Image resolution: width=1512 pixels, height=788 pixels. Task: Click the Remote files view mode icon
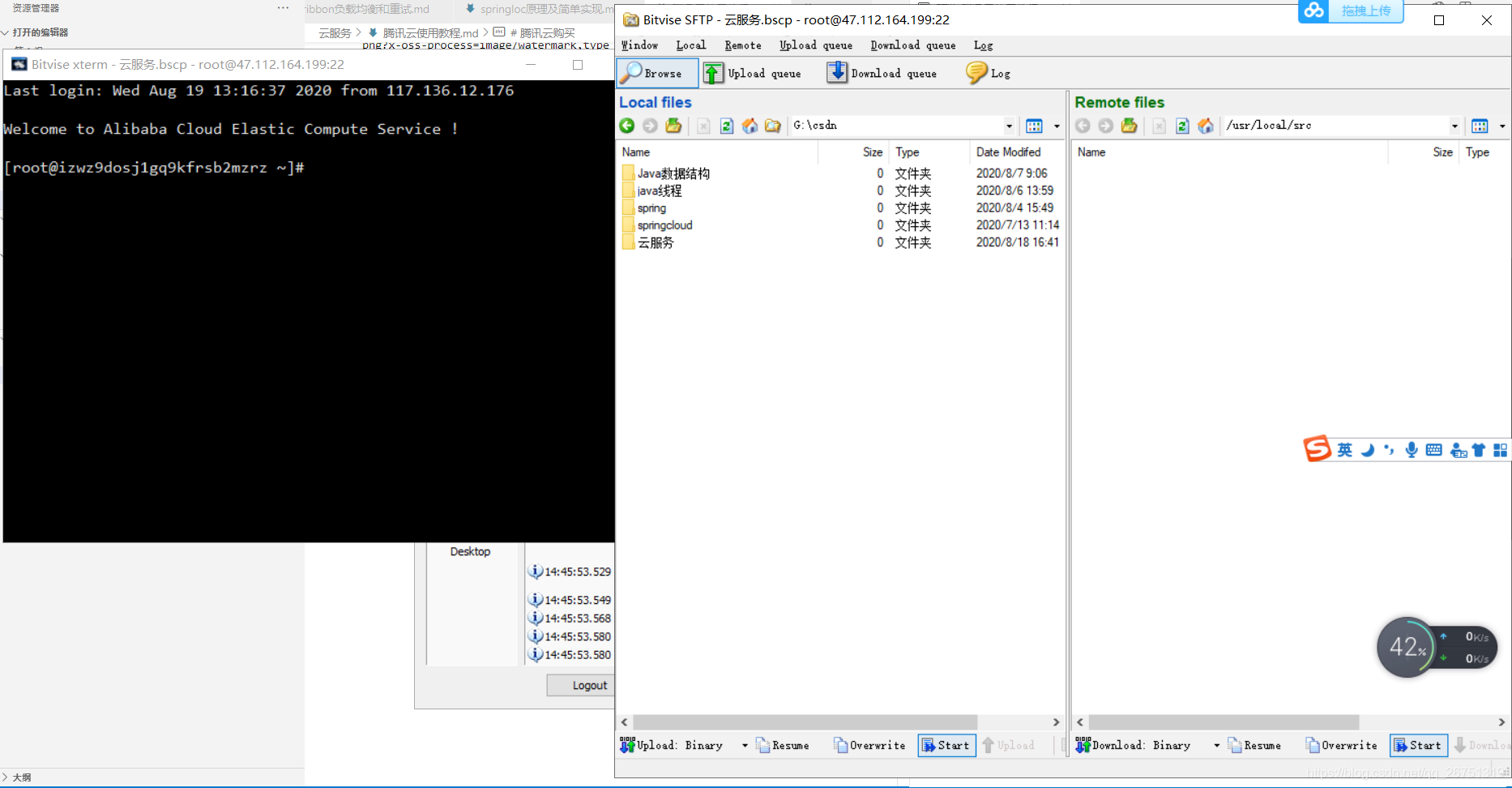click(x=1480, y=126)
